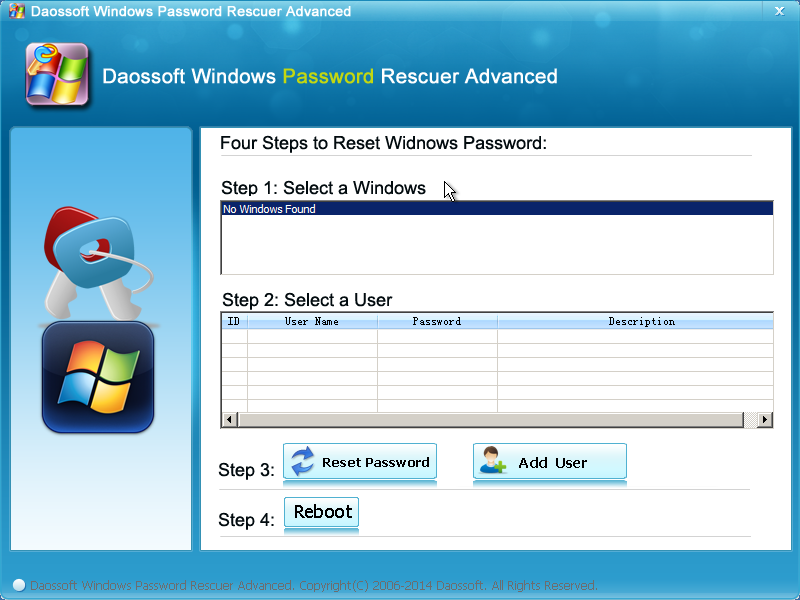The height and width of the screenshot is (600, 800).
Task: Click the Daossoft app logo in the header
Action: click(57, 74)
